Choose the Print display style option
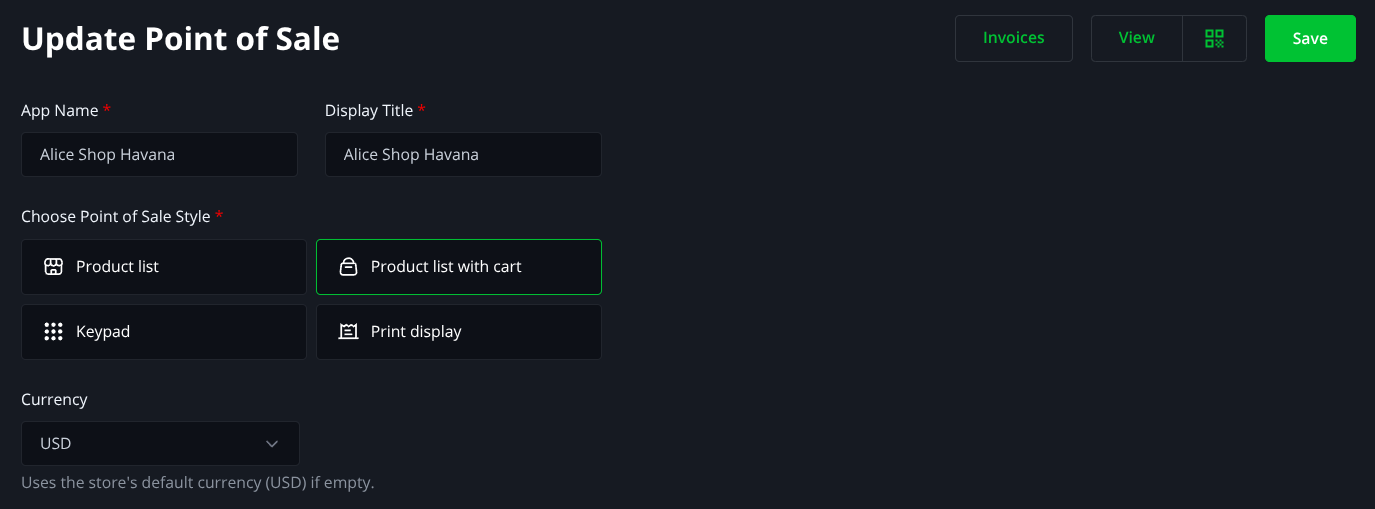 (x=459, y=332)
